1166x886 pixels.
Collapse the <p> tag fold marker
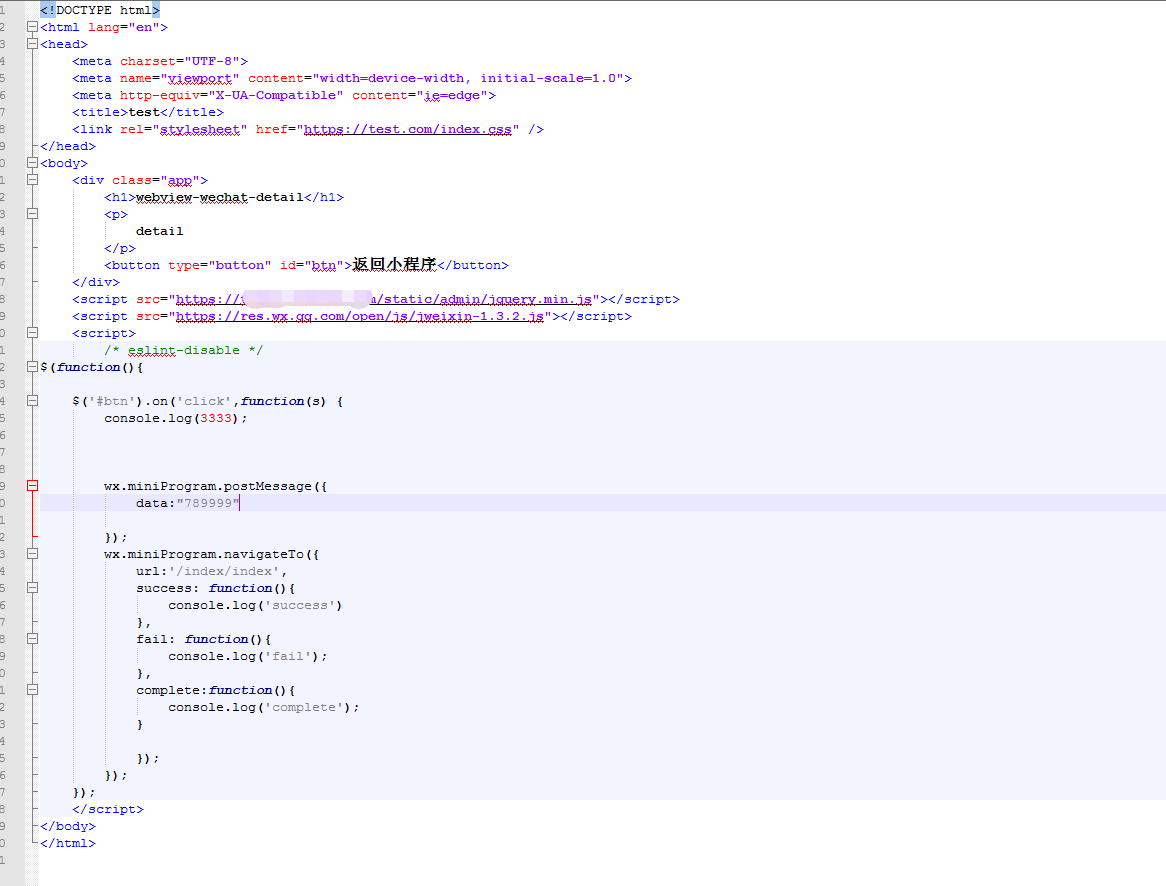pyautogui.click(x=32, y=214)
